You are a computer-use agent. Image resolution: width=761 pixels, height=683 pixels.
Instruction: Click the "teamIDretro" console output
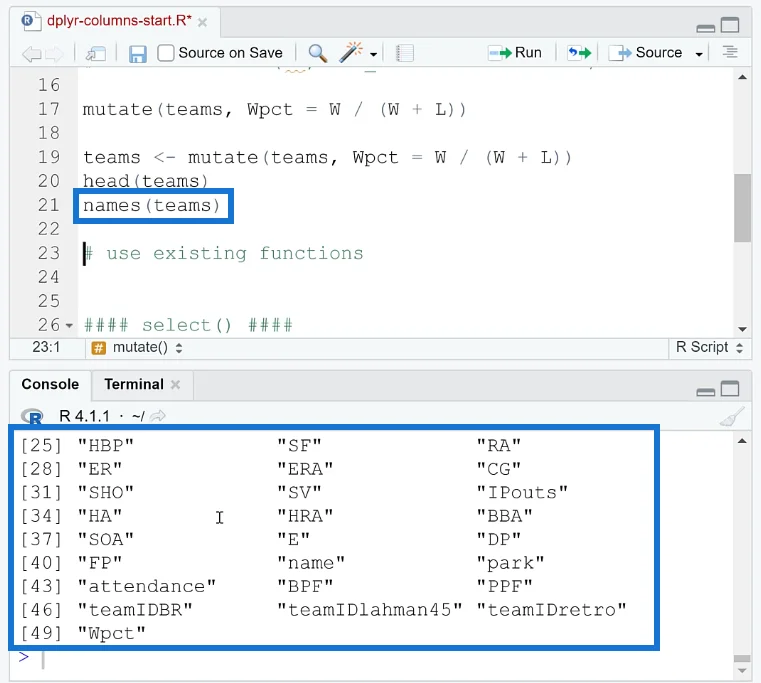point(551,610)
